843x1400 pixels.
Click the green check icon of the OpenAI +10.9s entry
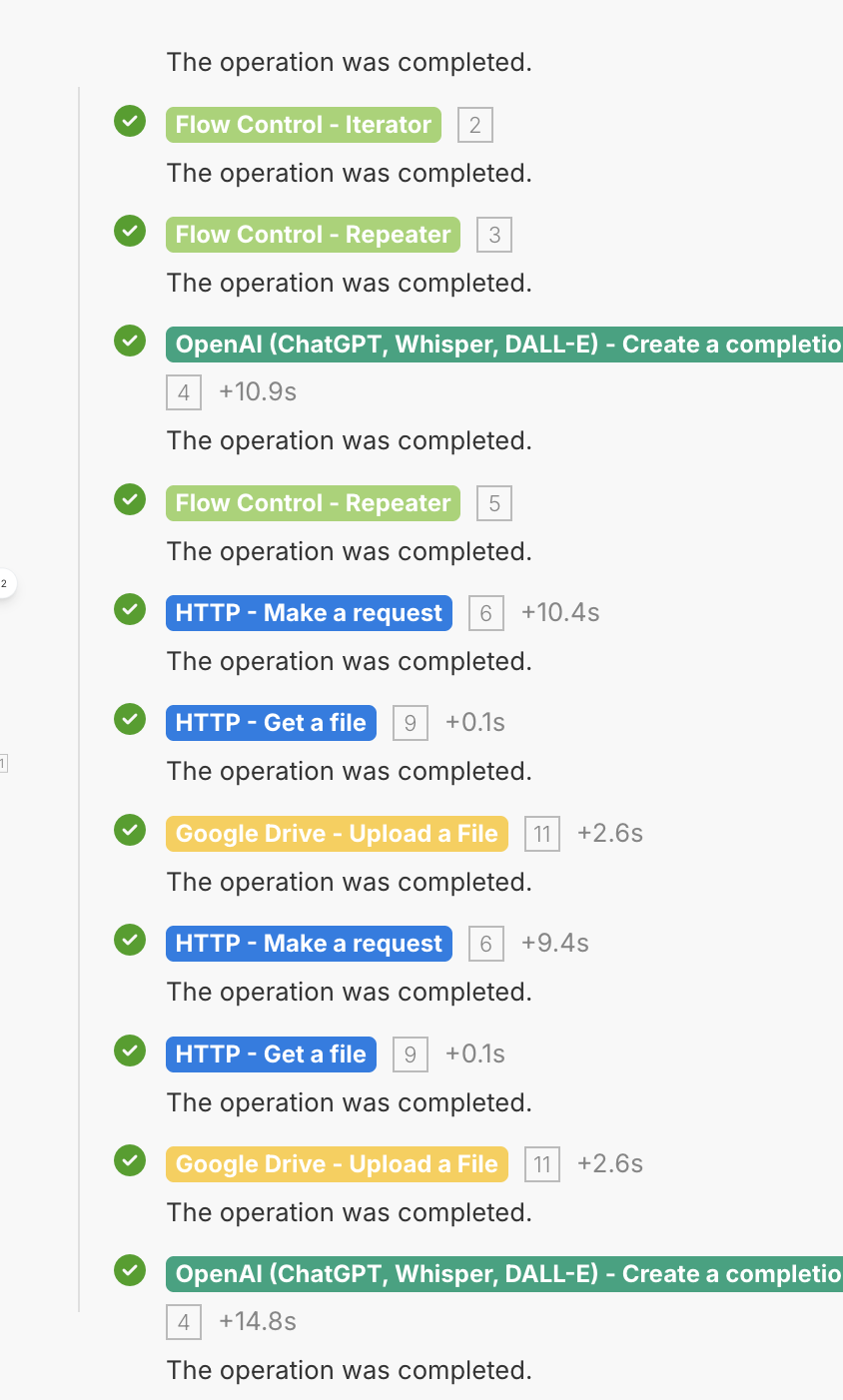click(130, 341)
